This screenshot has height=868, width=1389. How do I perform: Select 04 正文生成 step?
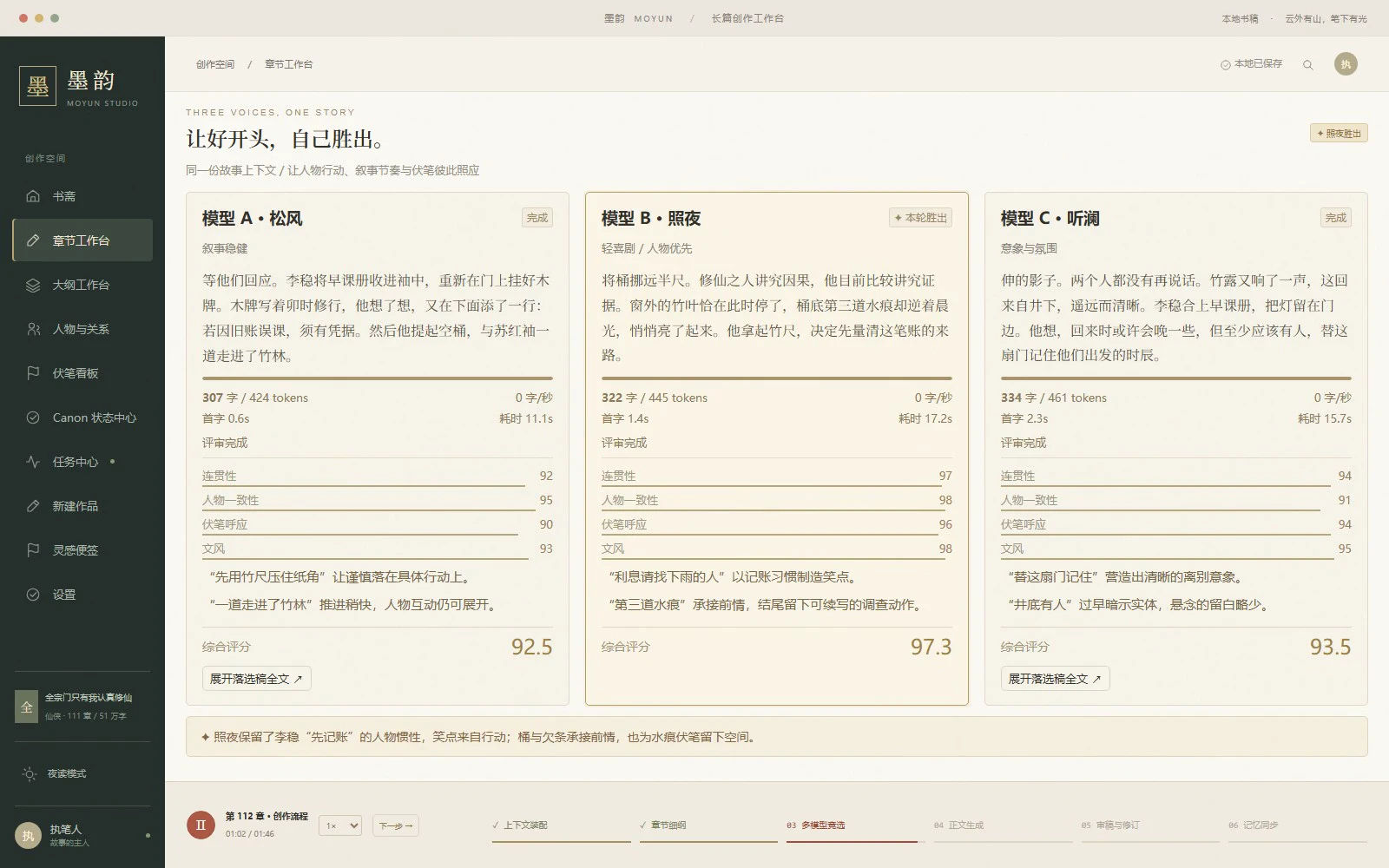click(x=1003, y=826)
